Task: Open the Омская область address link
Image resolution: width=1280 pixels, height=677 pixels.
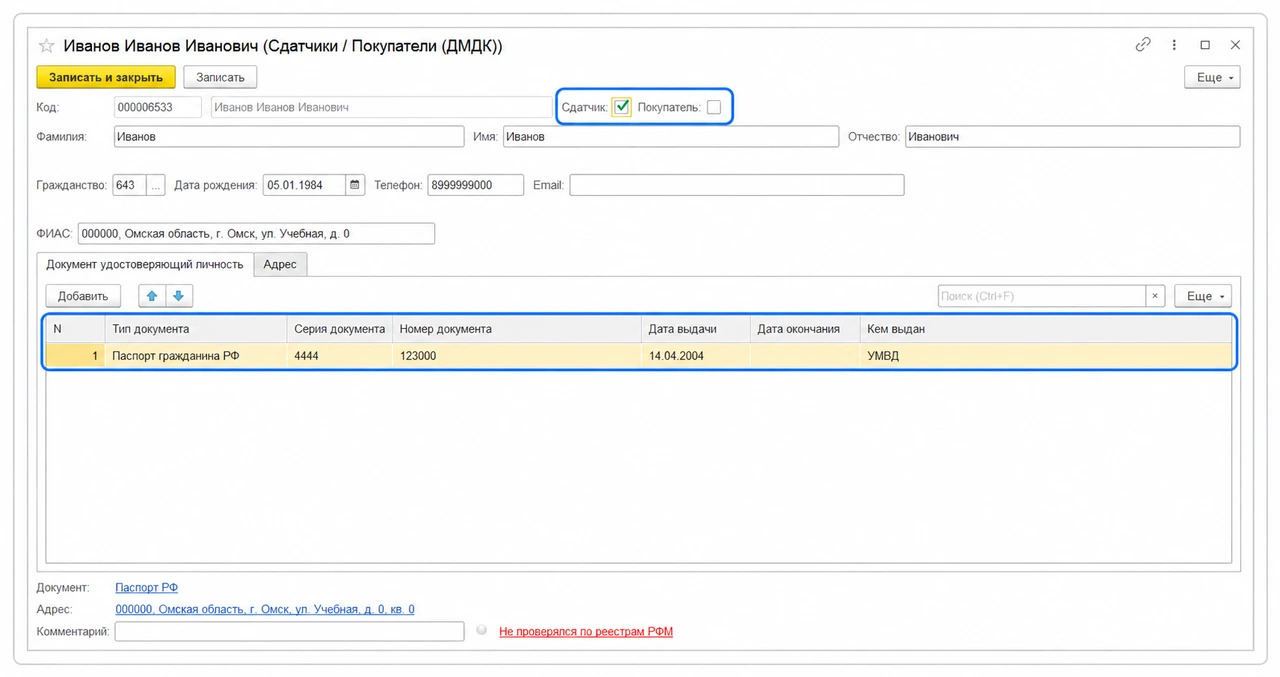Action: [265, 609]
